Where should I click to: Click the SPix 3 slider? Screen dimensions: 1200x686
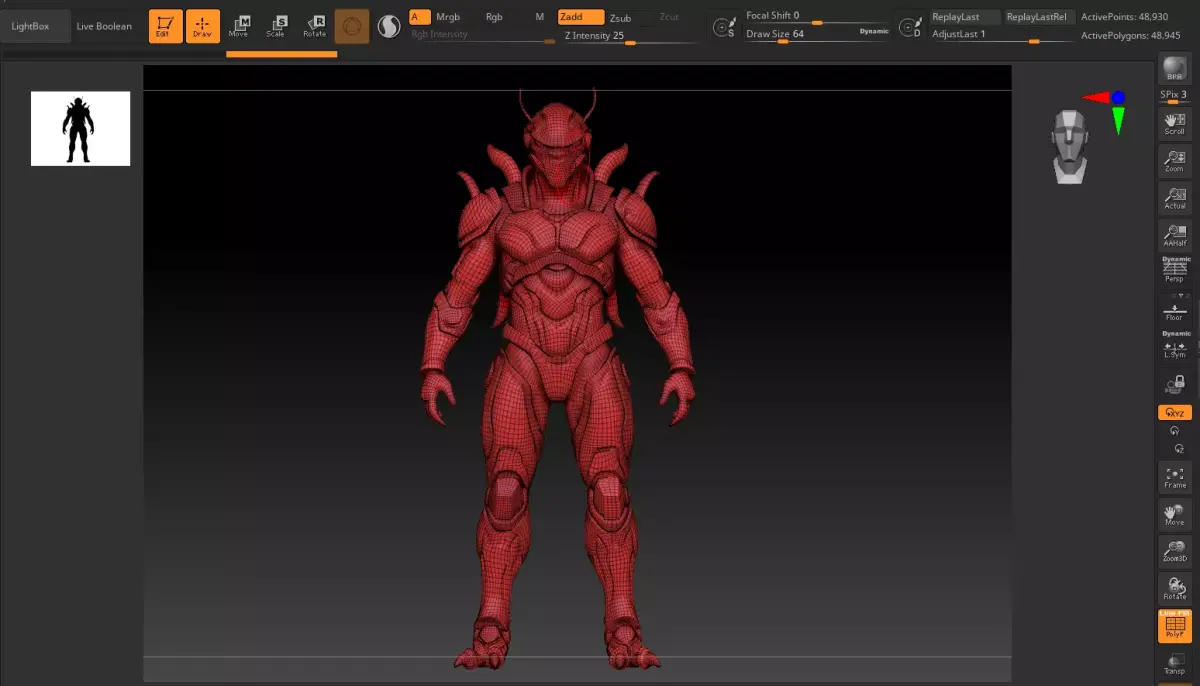[x=1174, y=96]
